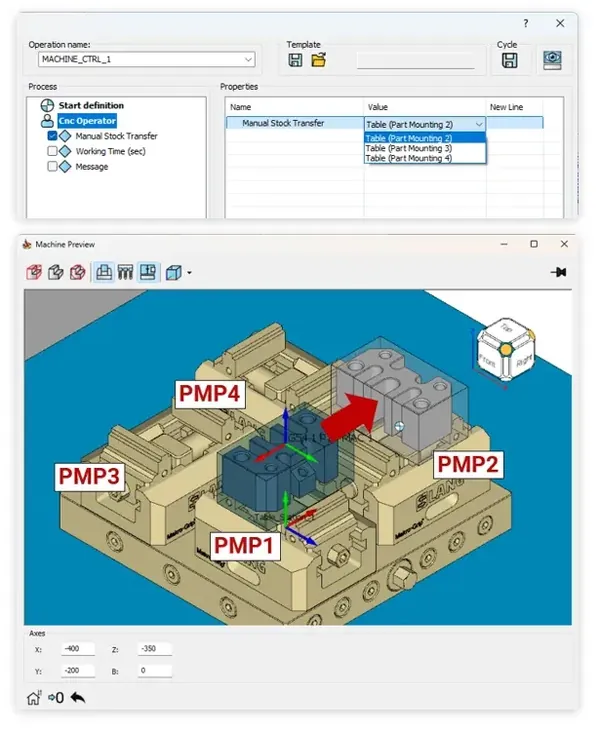The width and height of the screenshot is (600, 731).
Task: Click the help question mark button
Action: click(526, 23)
